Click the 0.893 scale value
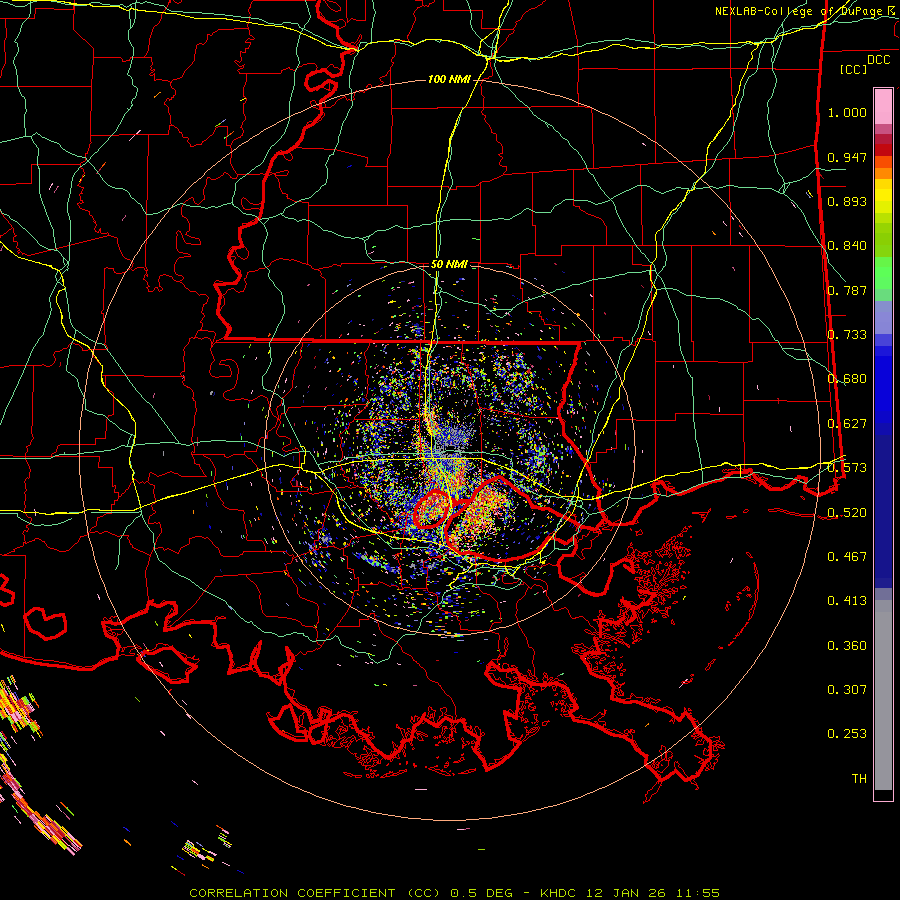900x900 pixels. pos(847,201)
